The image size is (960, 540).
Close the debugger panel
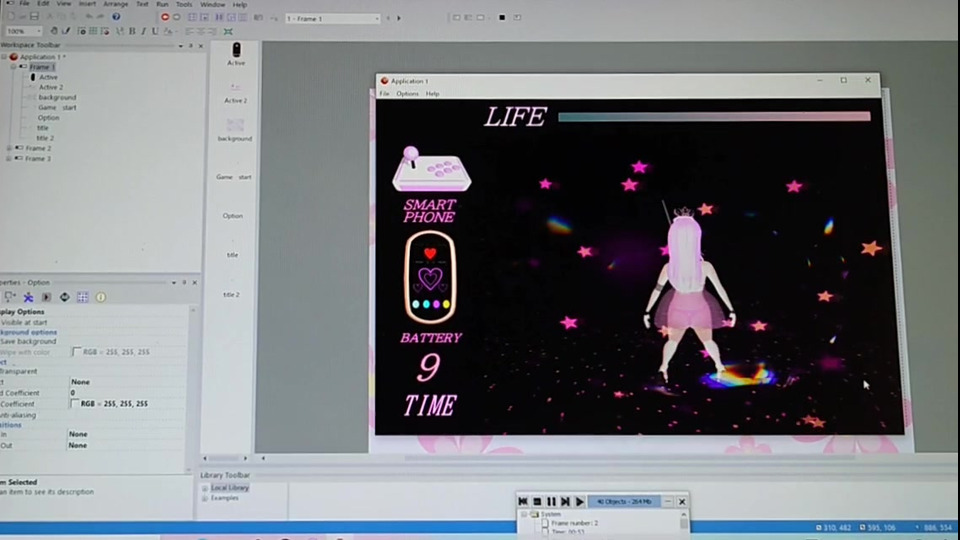(x=681, y=501)
